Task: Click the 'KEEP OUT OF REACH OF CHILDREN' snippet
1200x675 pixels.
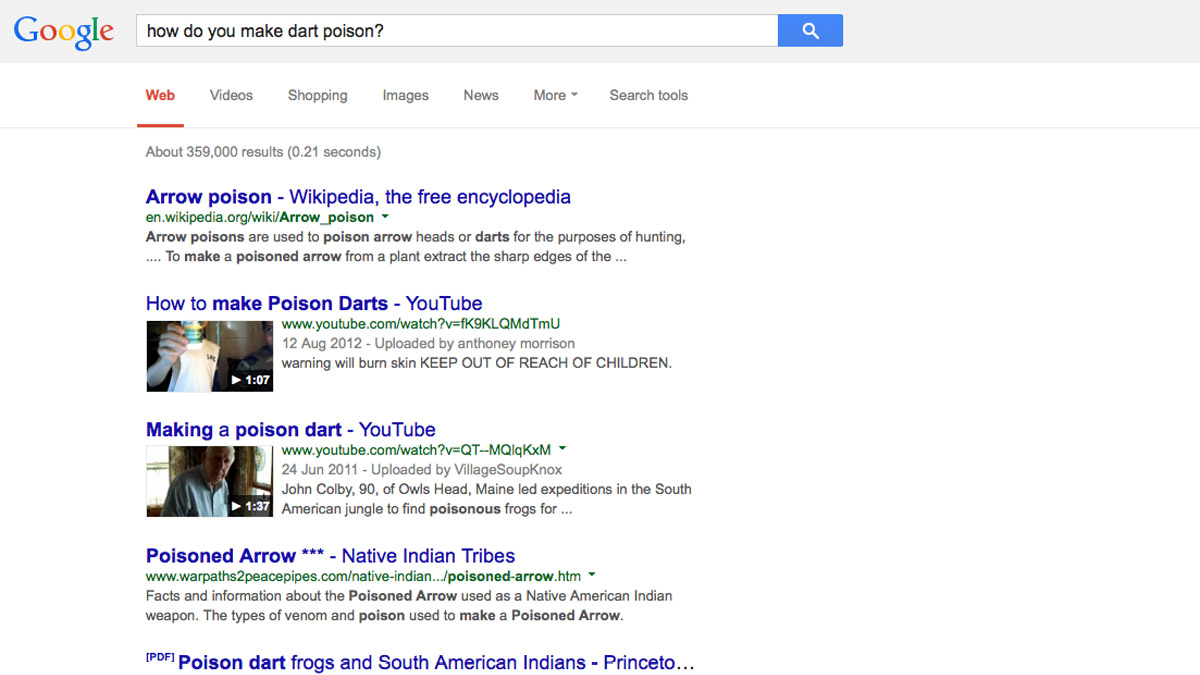Action: pyautogui.click(x=546, y=363)
